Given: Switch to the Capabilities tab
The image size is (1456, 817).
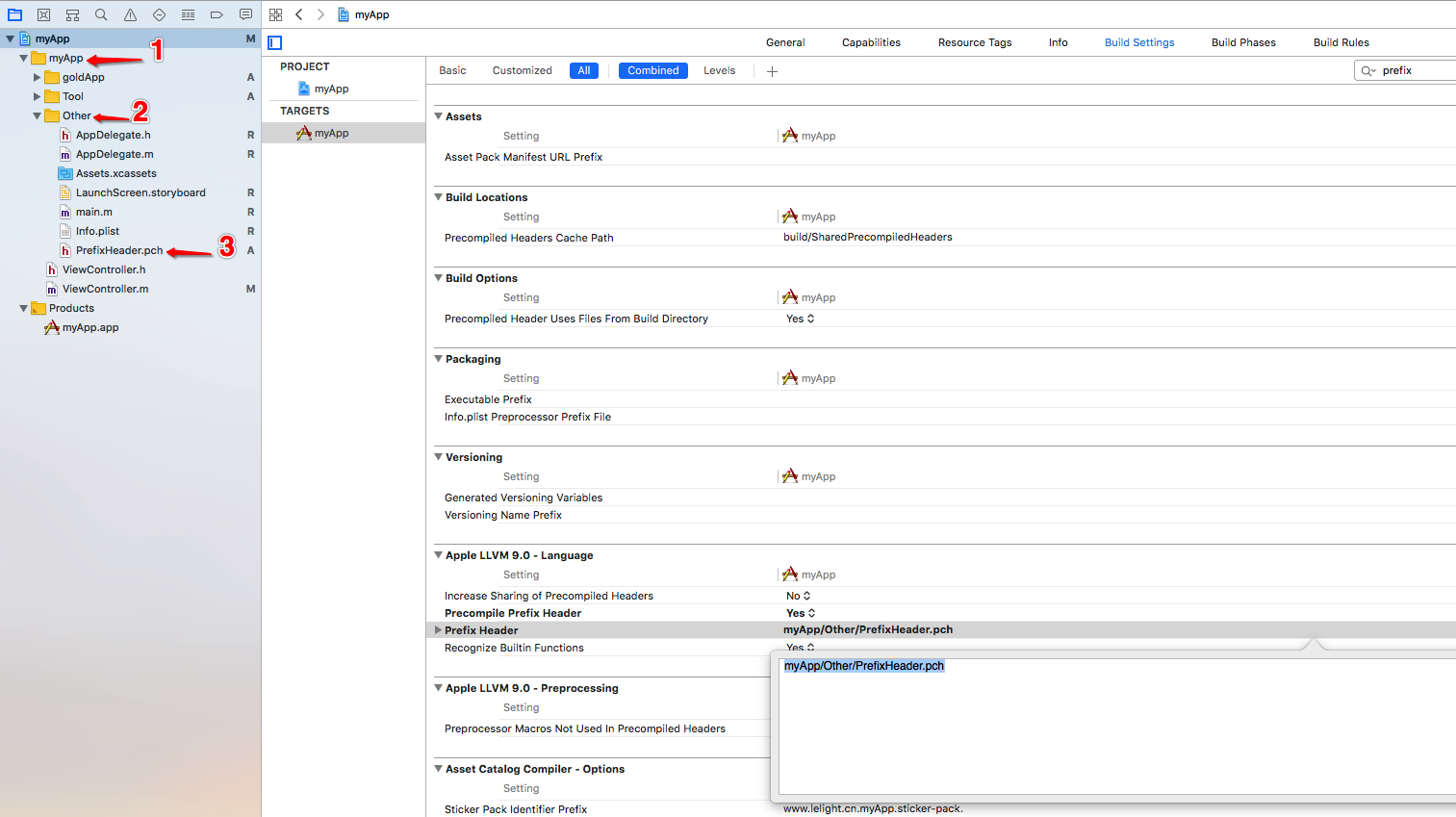Looking at the screenshot, I should click(871, 42).
